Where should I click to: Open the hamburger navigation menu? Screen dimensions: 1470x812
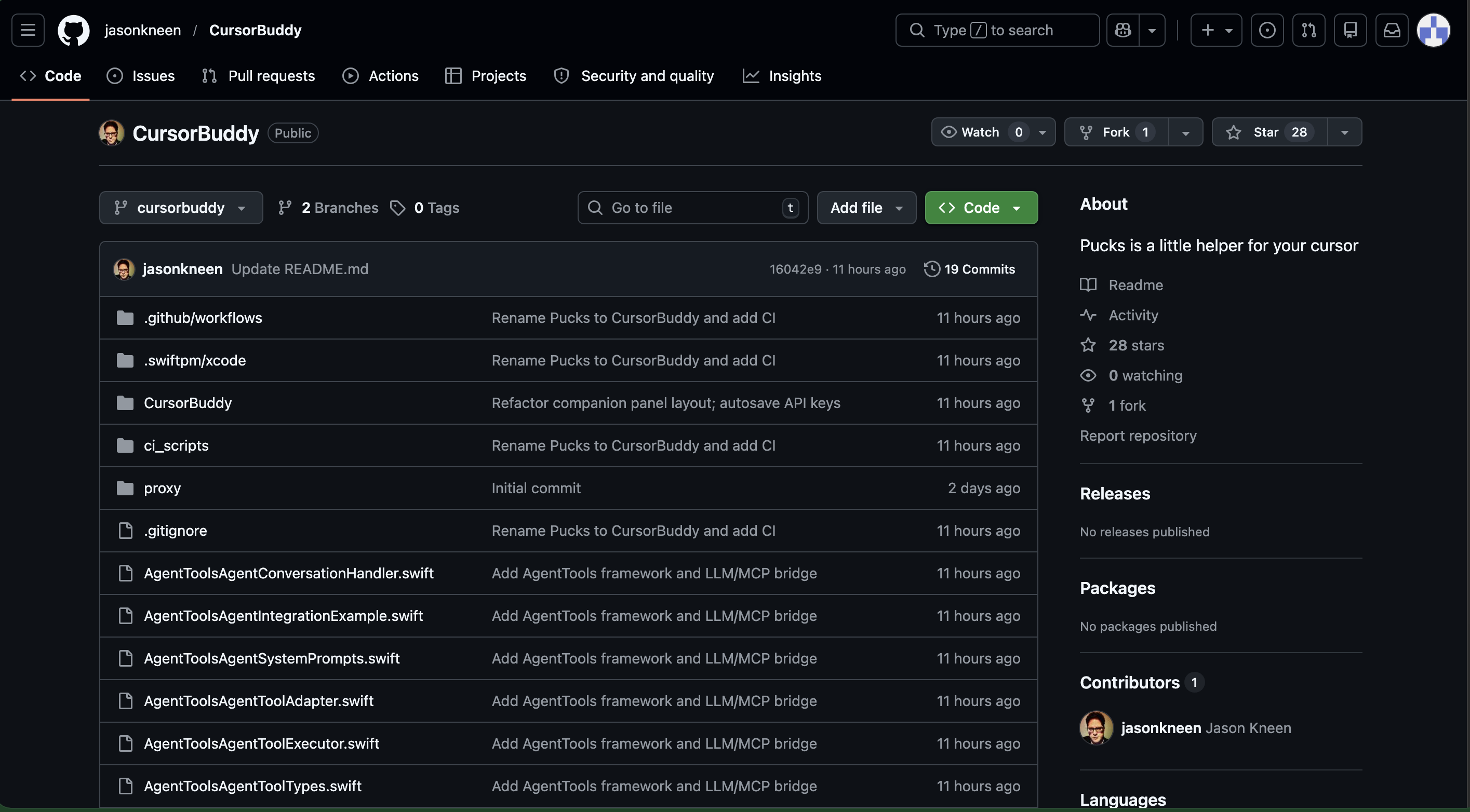[x=28, y=30]
